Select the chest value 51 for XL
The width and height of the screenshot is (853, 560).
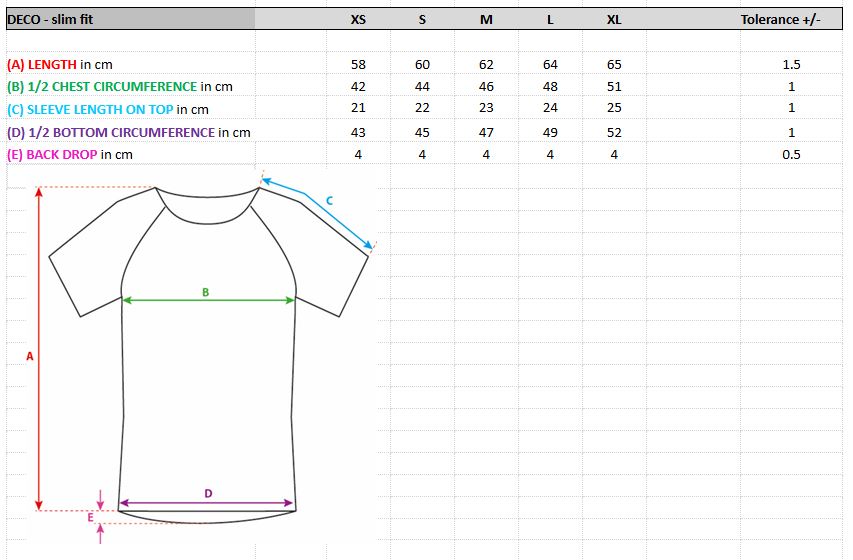[x=614, y=87]
